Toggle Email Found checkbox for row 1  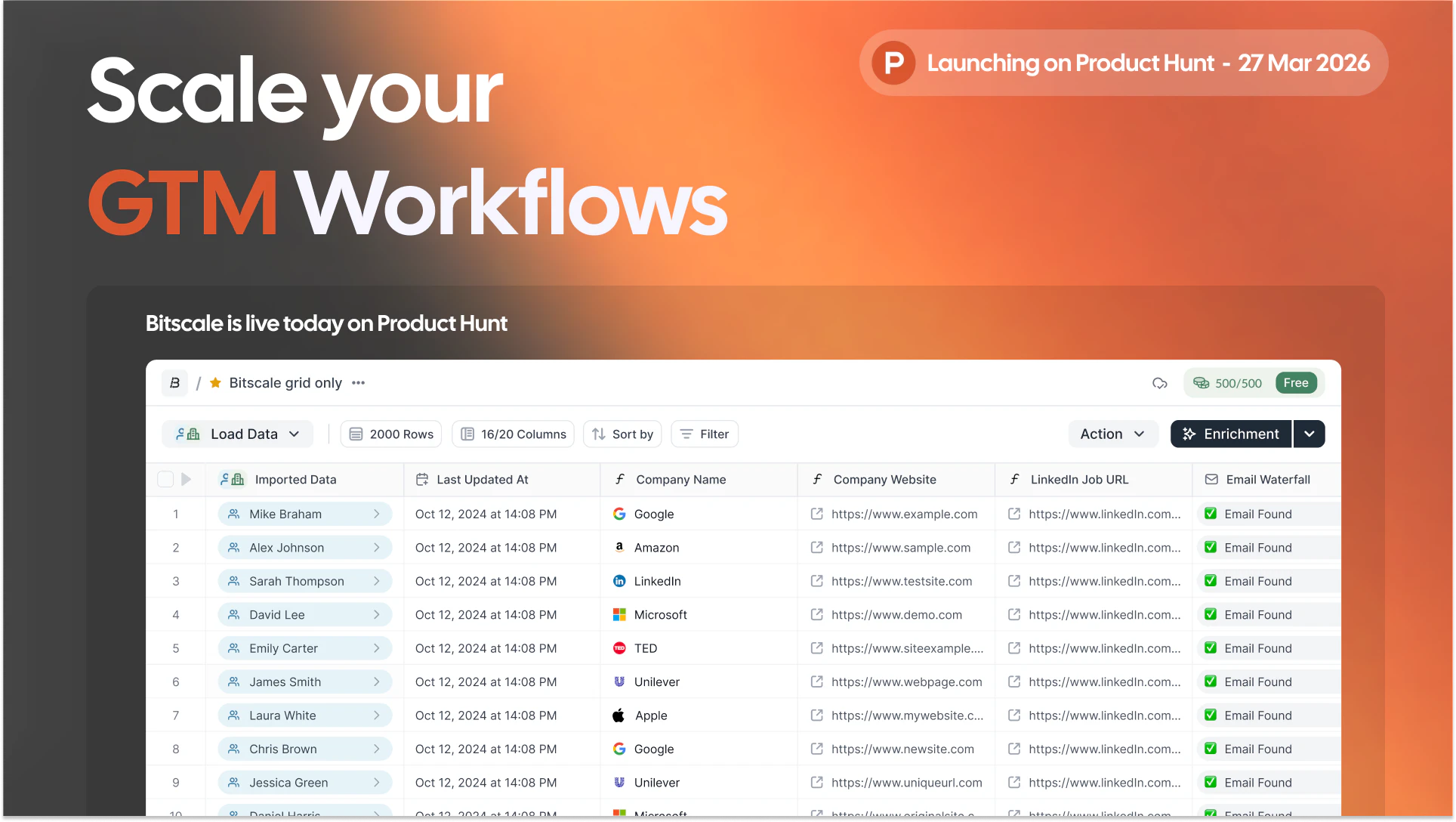coord(1211,514)
